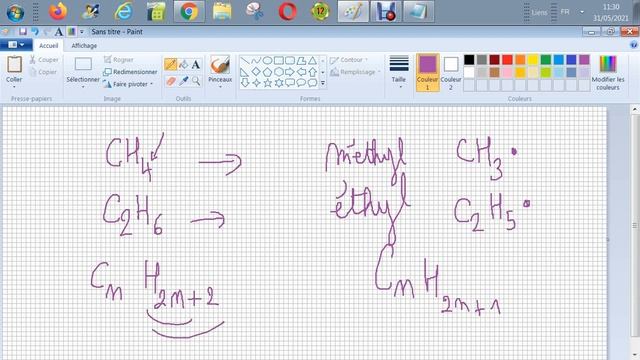The height and width of the screenshot is (360, 640).
Task: Choose the down arrow shape
Action: pyautogui.click(x=245, y=83)
